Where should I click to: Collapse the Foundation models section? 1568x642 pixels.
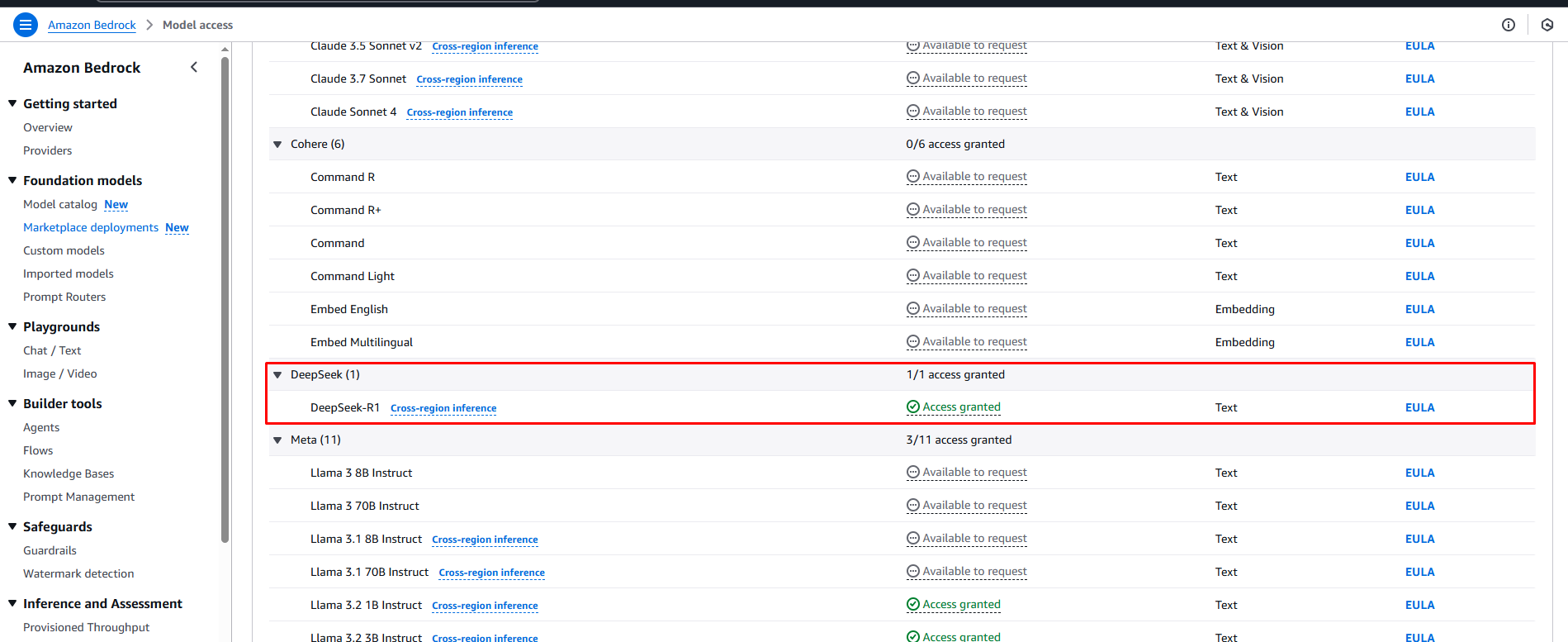[12, 180]
